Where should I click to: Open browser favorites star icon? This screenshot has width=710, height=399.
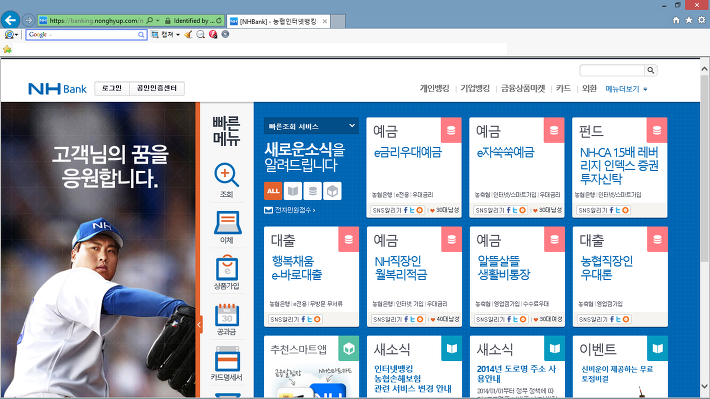[689, 20]
